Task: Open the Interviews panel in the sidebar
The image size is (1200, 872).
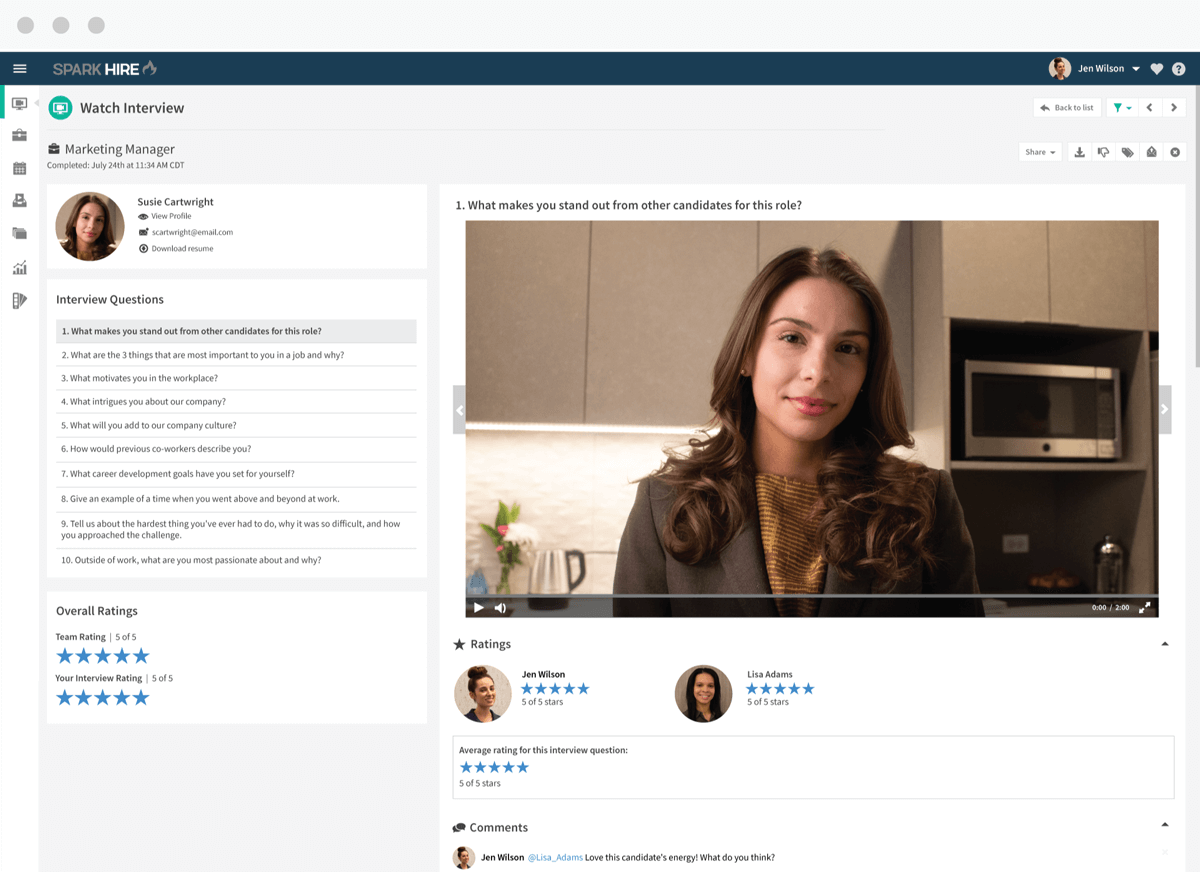Action: (20, 103)
